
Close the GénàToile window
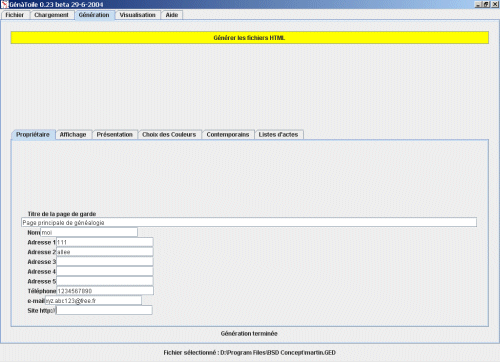(494, 4)
